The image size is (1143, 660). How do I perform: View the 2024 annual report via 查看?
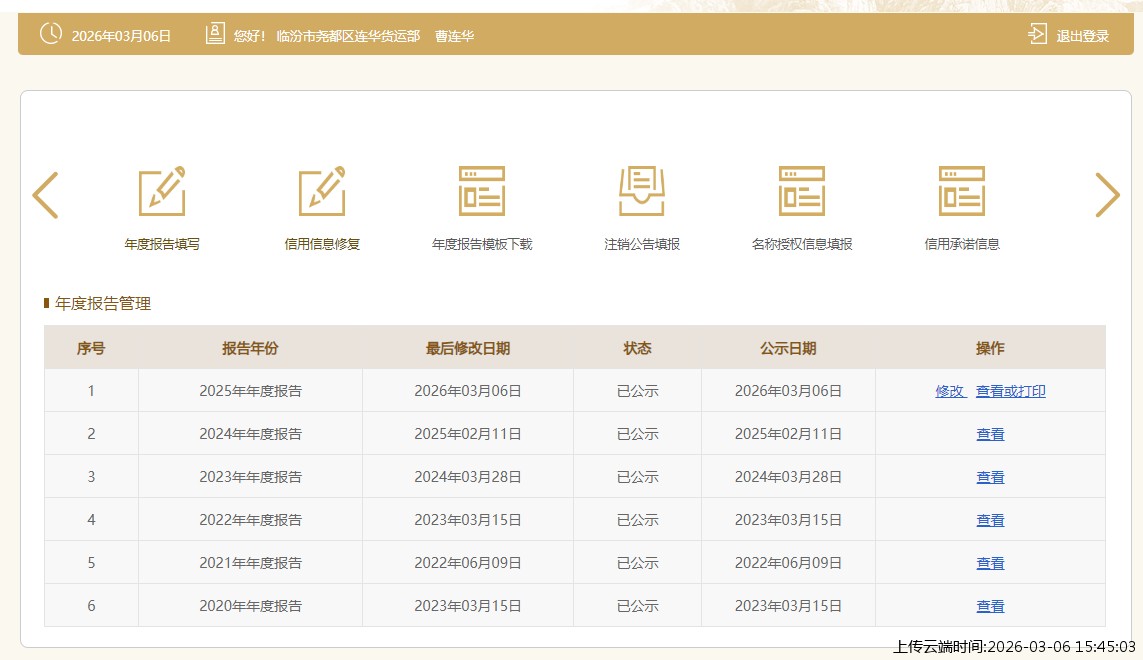click(990, 434)
